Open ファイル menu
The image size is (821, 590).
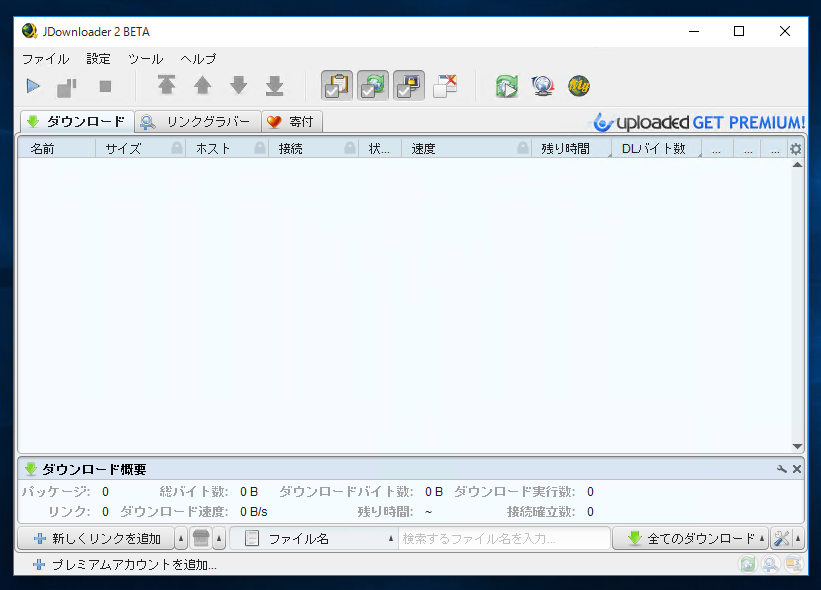click(46, 59)
